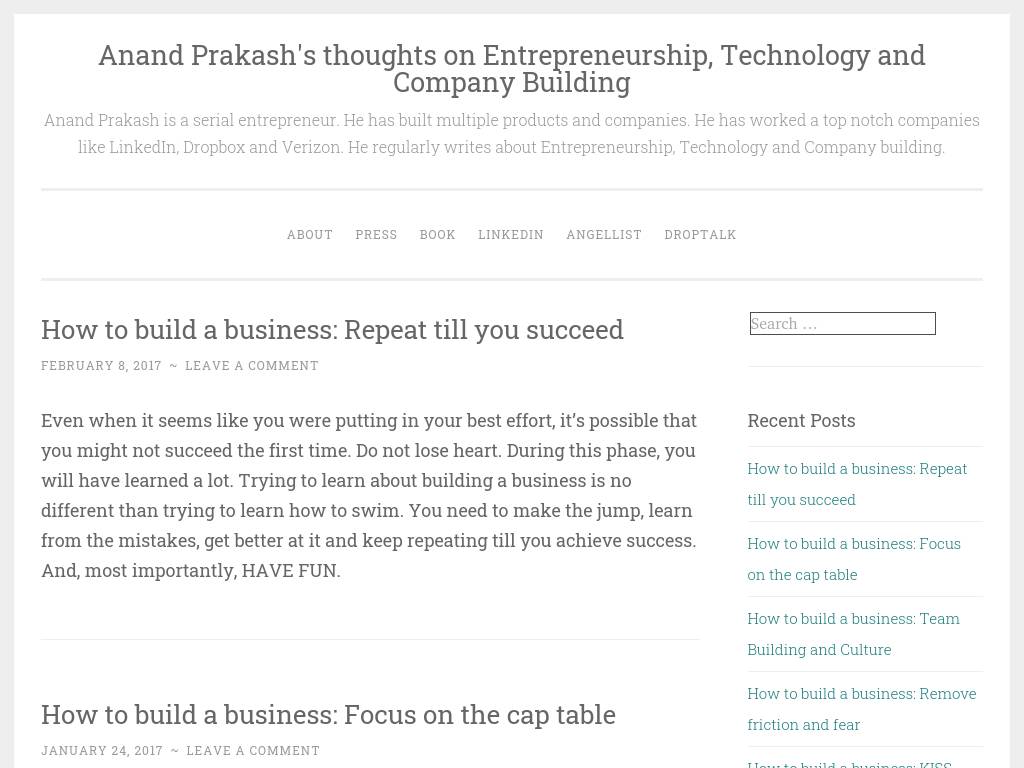Open recent post ending in 'KISS'
Screen dimensions: 1024x768
(849, 763)
